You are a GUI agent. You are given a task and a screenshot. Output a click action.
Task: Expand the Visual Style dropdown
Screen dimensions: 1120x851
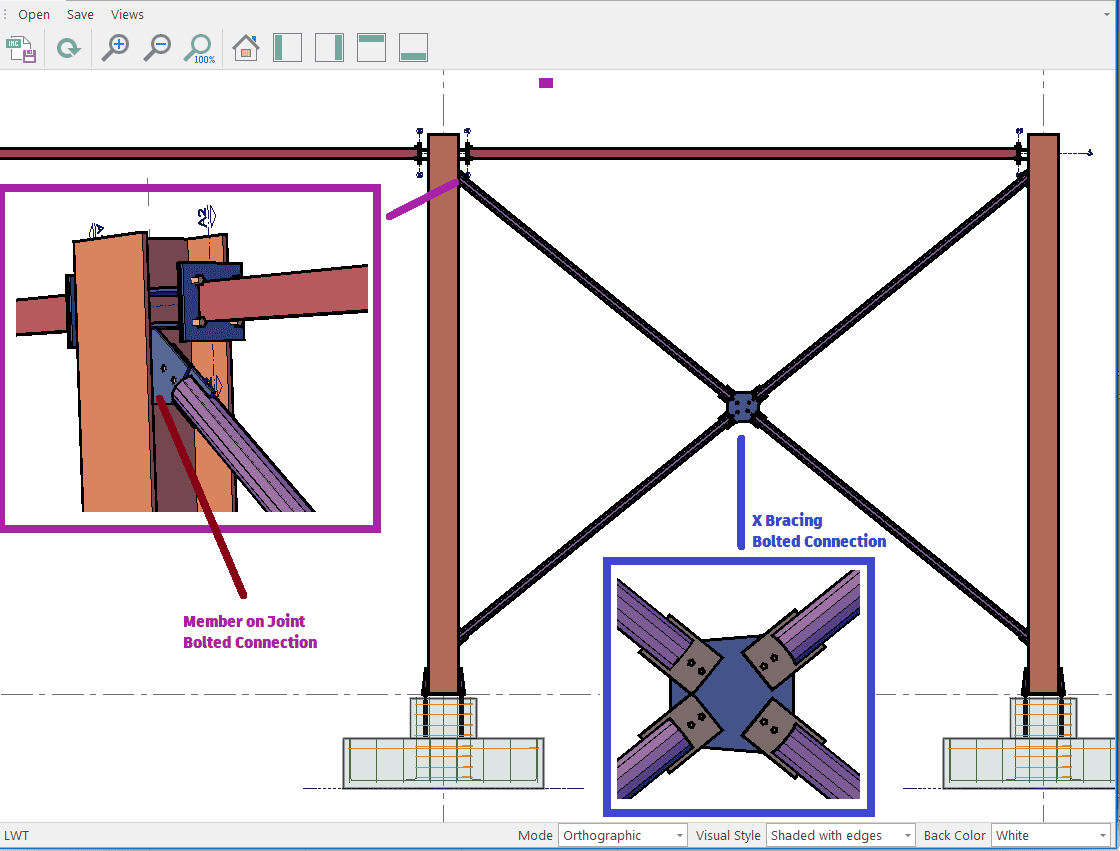[840, 836]
